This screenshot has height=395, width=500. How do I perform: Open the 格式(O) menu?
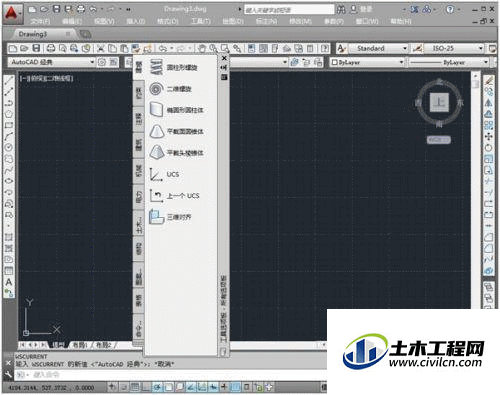tap(168, 21)
